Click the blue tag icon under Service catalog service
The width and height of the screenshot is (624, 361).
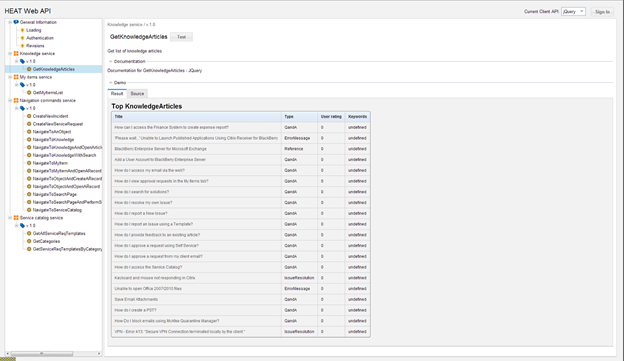click(22, 226)
